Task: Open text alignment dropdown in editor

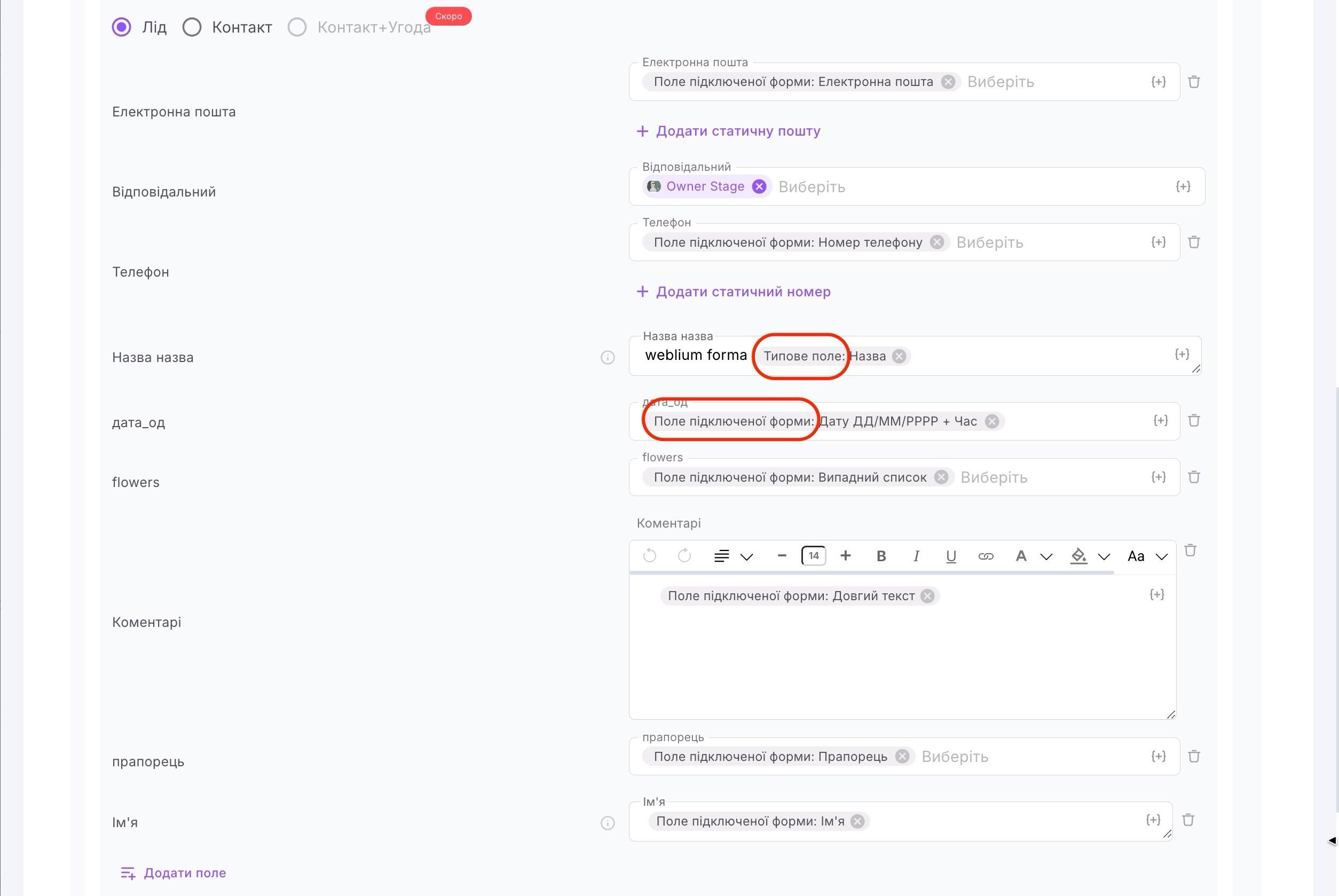Action: click(734, 556)
